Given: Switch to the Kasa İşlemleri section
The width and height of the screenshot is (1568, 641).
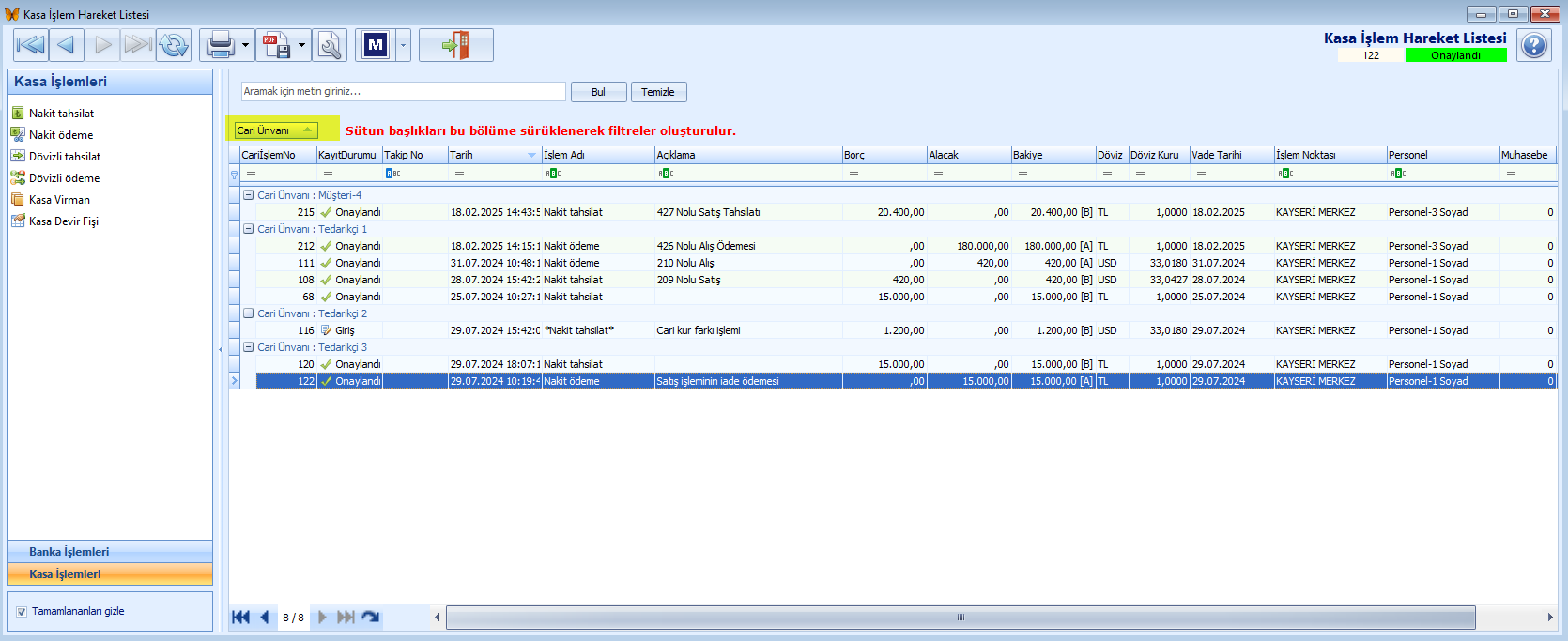Looking at the screenshot, I should click(x=110, y=574).
